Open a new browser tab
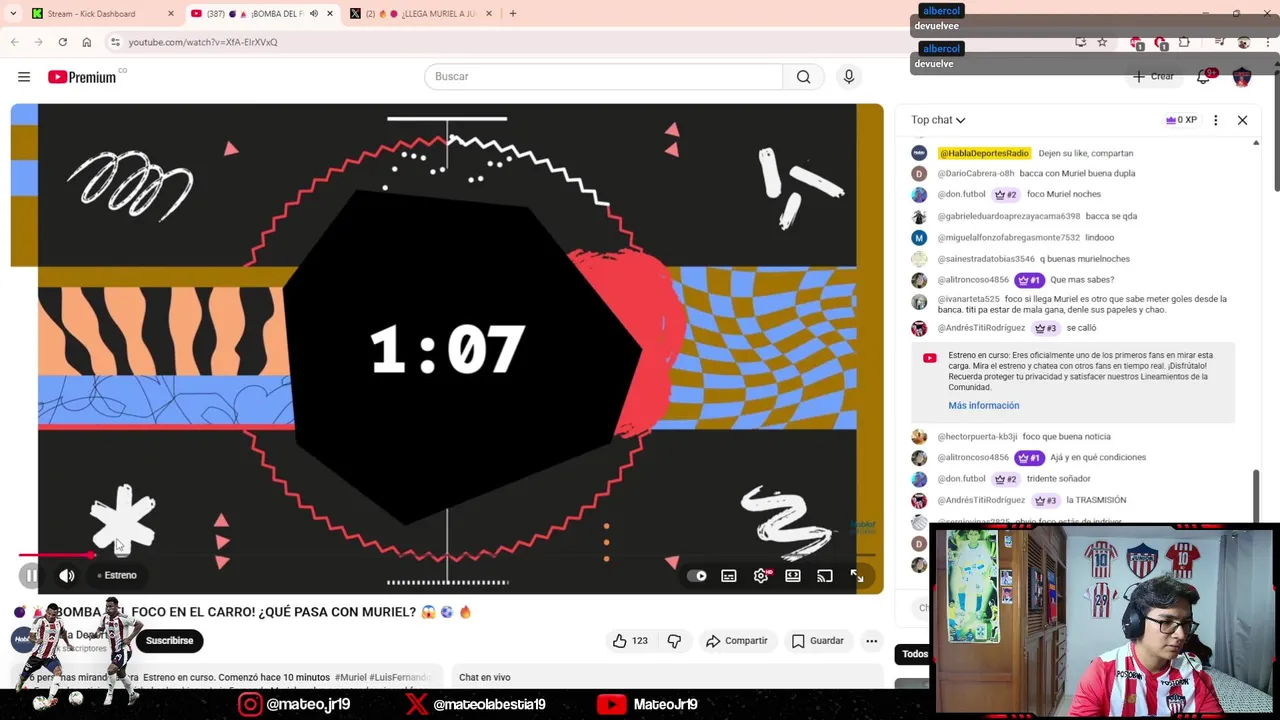This screenshot has width=1280, height=720. click(512, 14)
